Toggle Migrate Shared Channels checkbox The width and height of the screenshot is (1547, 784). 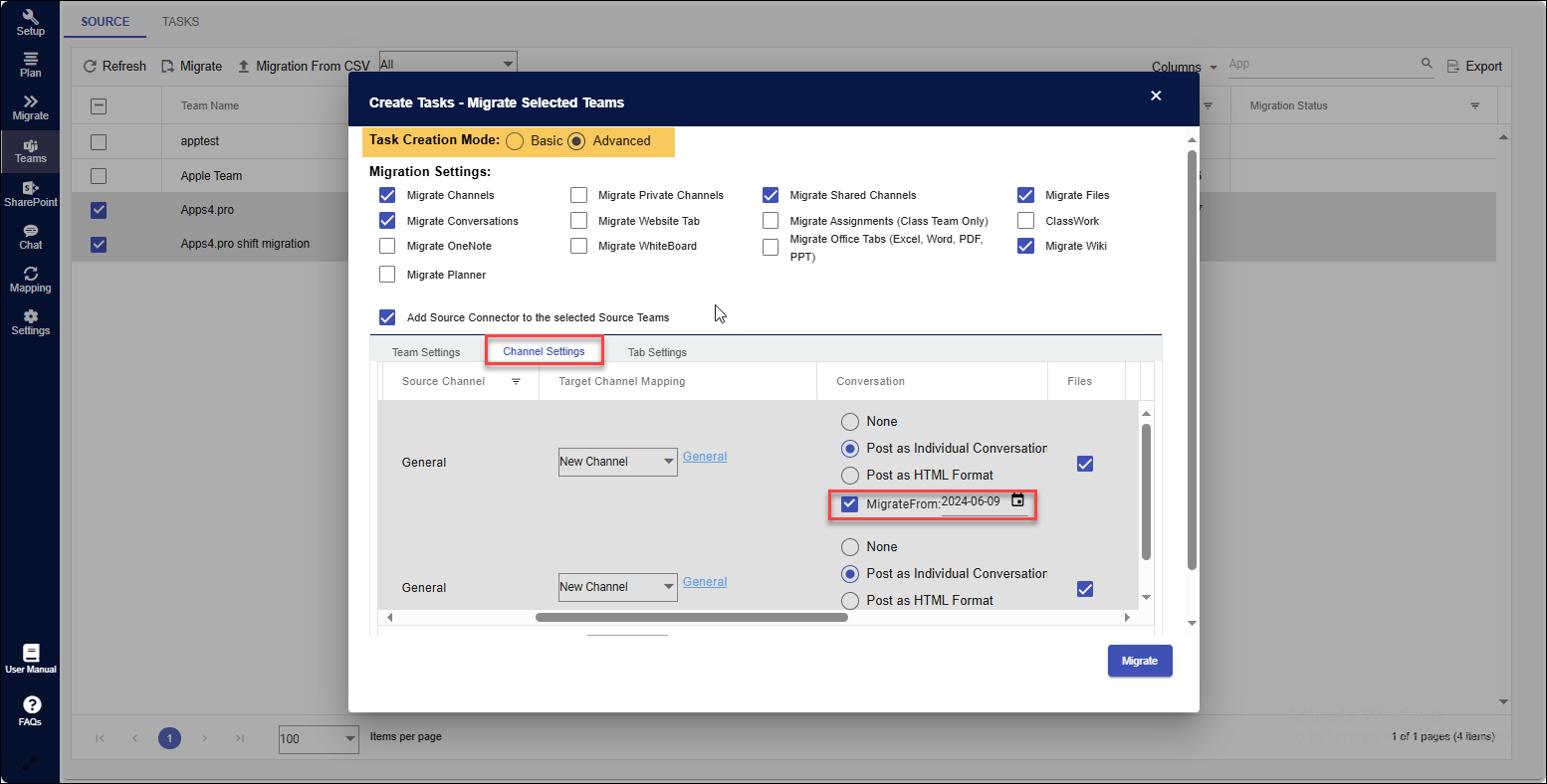(x=771, y=195)
